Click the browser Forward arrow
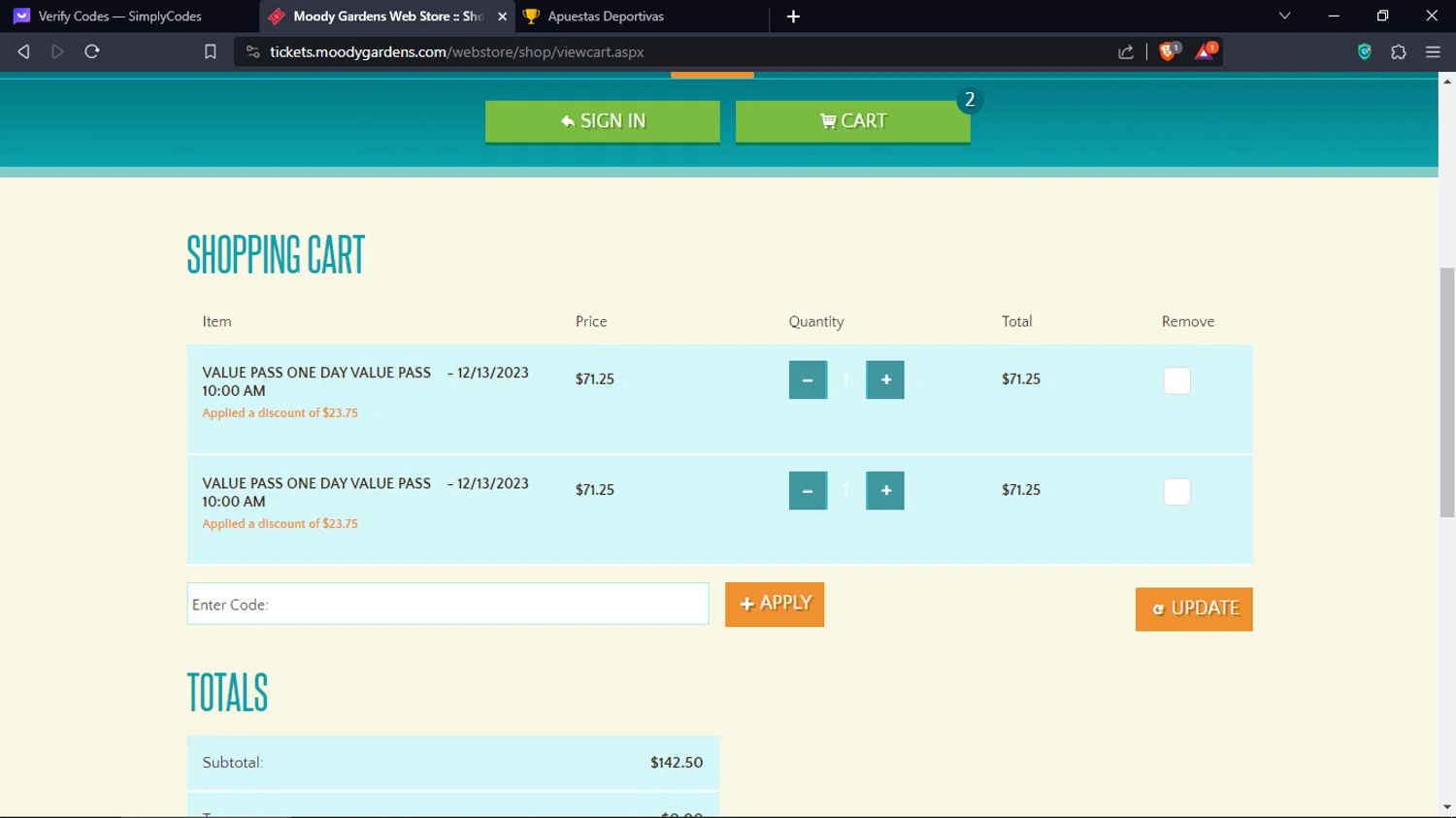The height and width of the screenshot is (818, 1456). pos(57,51)
